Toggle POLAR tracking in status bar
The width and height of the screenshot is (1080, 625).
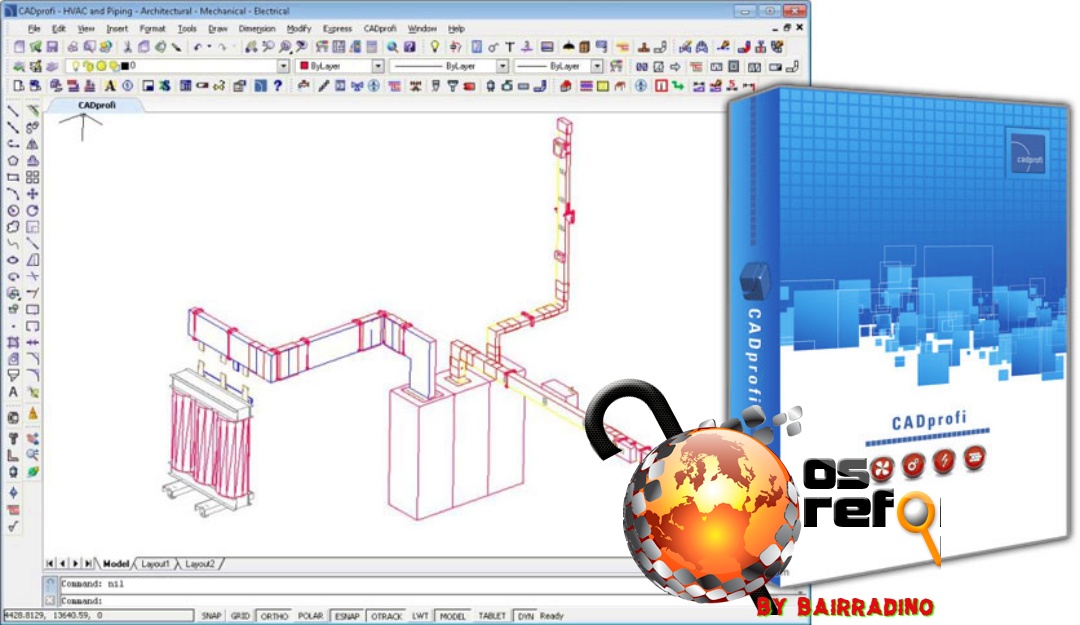311,616
